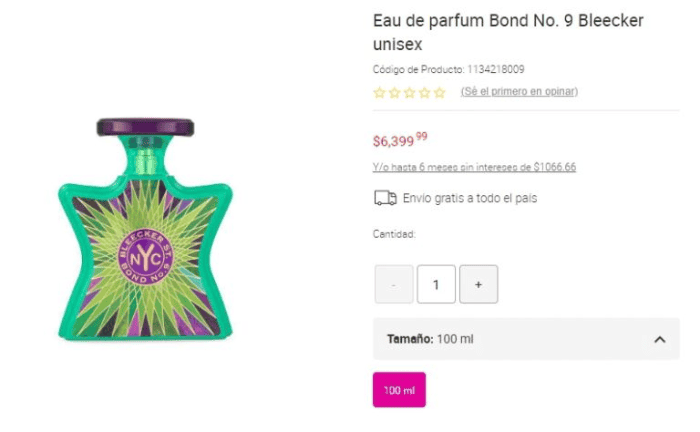Click the "Tamaño: 100 ml" header label
Screen dimensions: 700x432
click(x=430, y=340)
